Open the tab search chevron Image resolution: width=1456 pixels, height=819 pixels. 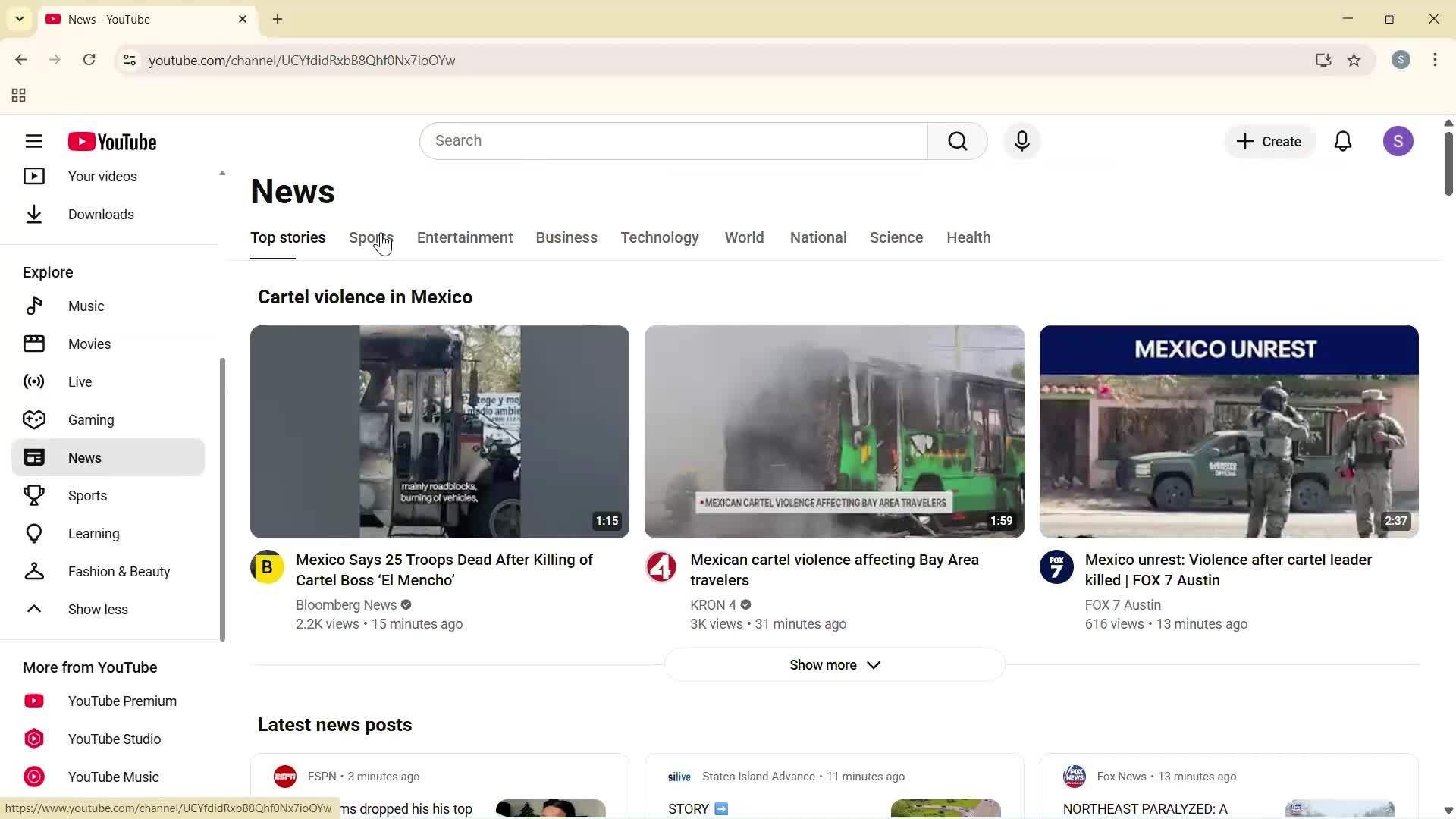[19, 18]
